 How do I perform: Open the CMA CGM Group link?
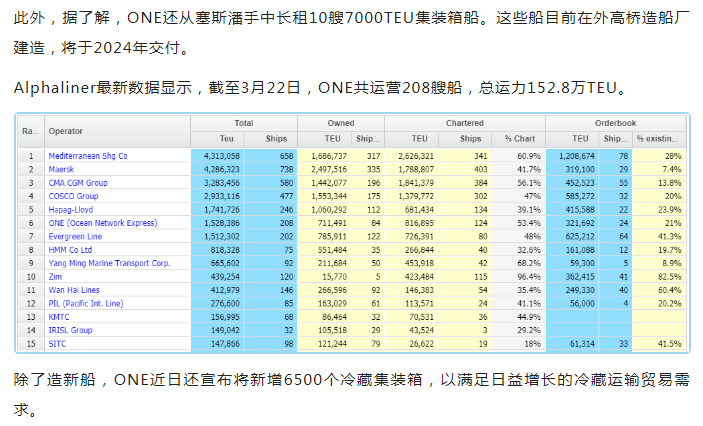click(x=78, y=183)
